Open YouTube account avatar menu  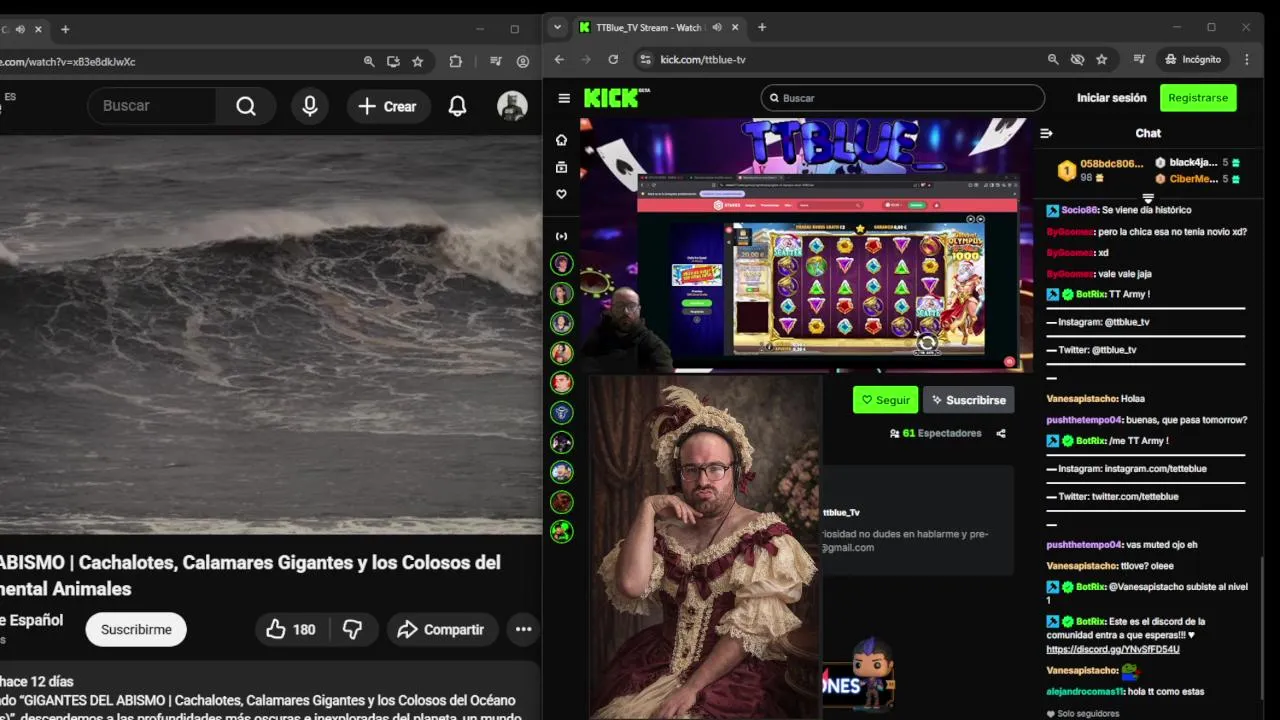(512, 106)
